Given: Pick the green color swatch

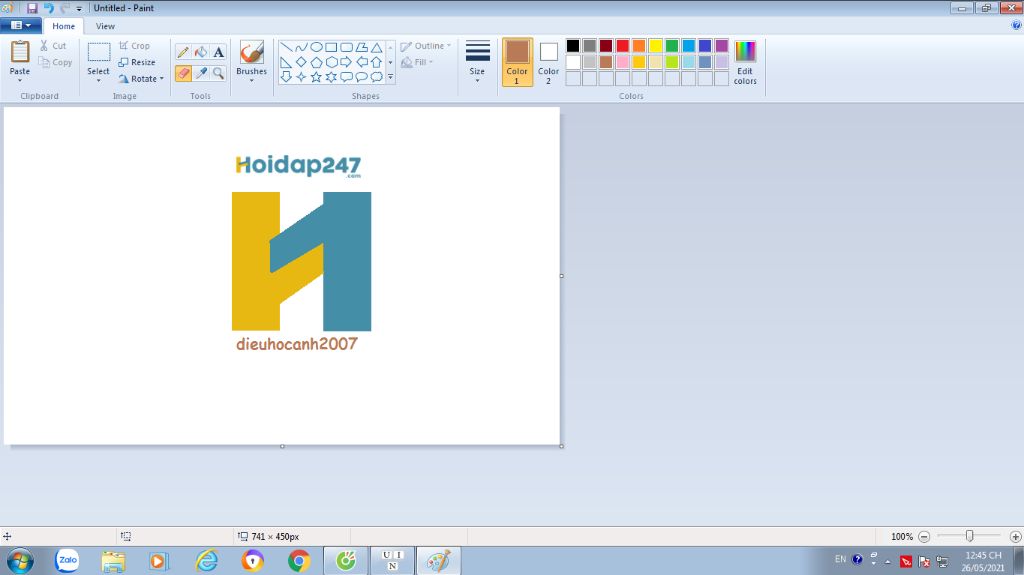Looking at the screenshot, I should point(672,45).
